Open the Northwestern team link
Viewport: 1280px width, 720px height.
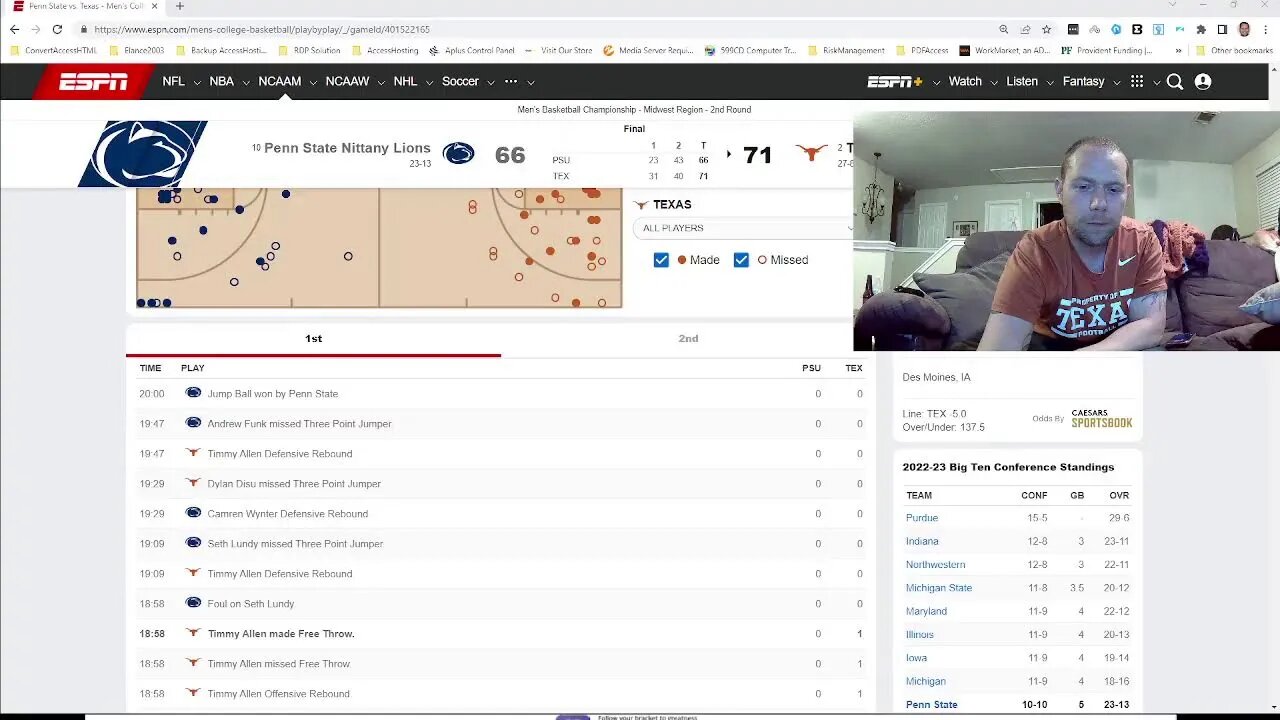pyautogui.click(x=936, y=565)
